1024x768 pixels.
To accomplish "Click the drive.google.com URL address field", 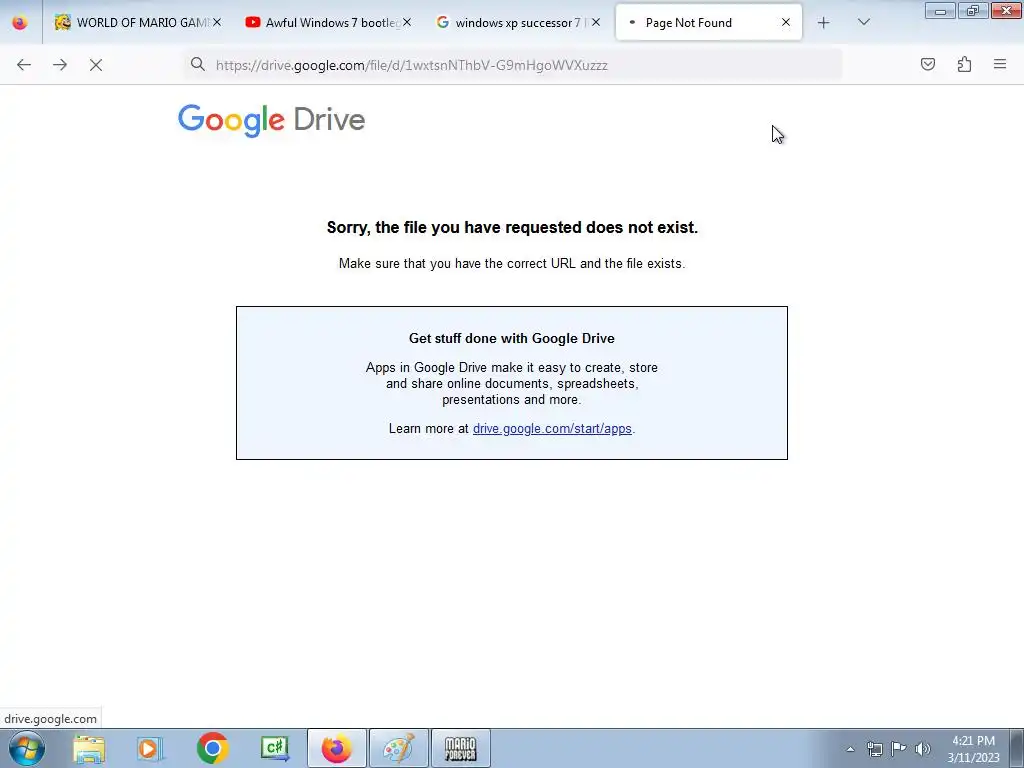I will (513, 65).
